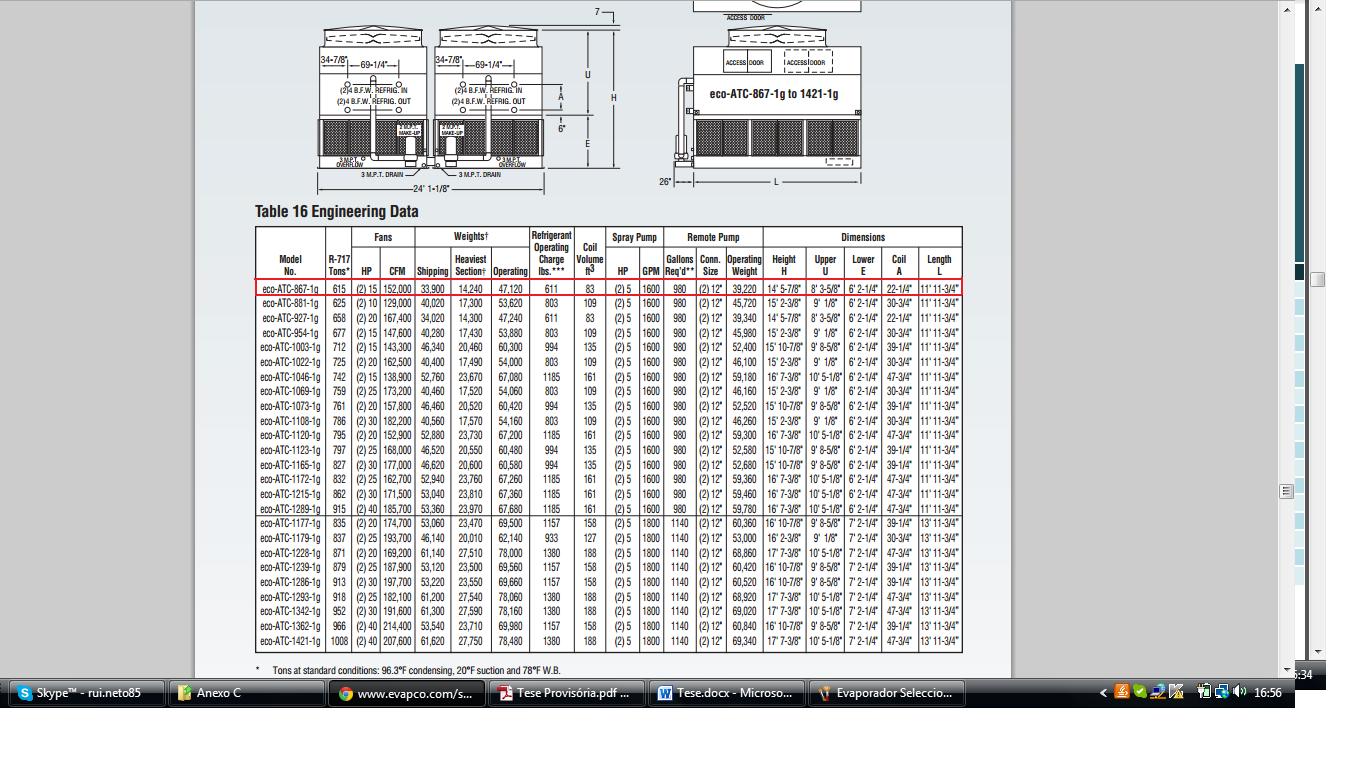Click the outer window scrollbar thumb
The image size is (1366, 768).
(x=1317, y=279)
